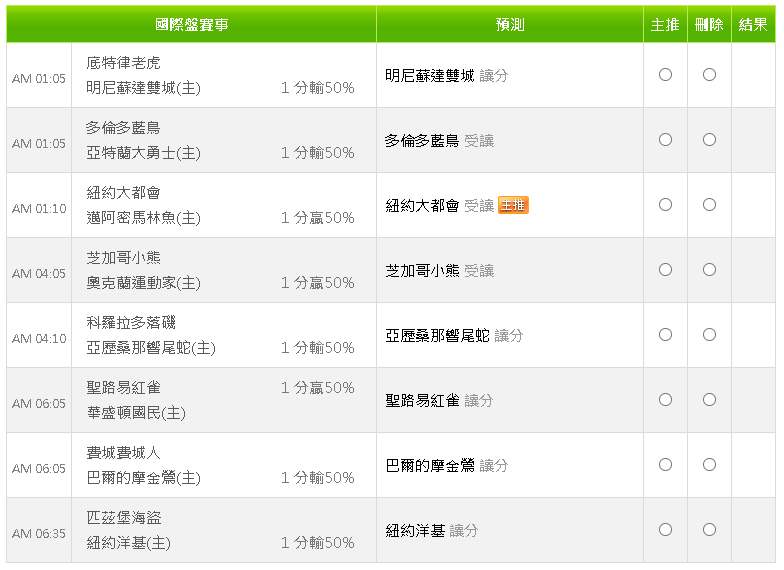Select 刪除 radio for 亞歷桑那響尾蛇 讓分 row
The height and width of the screenshot is (570, 784).
(x=709, y=335)
